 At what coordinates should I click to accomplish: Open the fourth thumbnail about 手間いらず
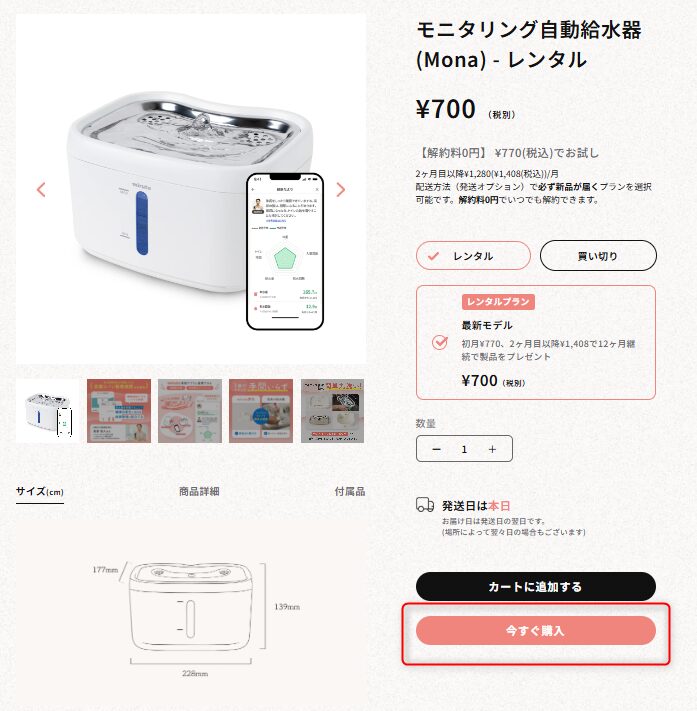pos(261,411)
